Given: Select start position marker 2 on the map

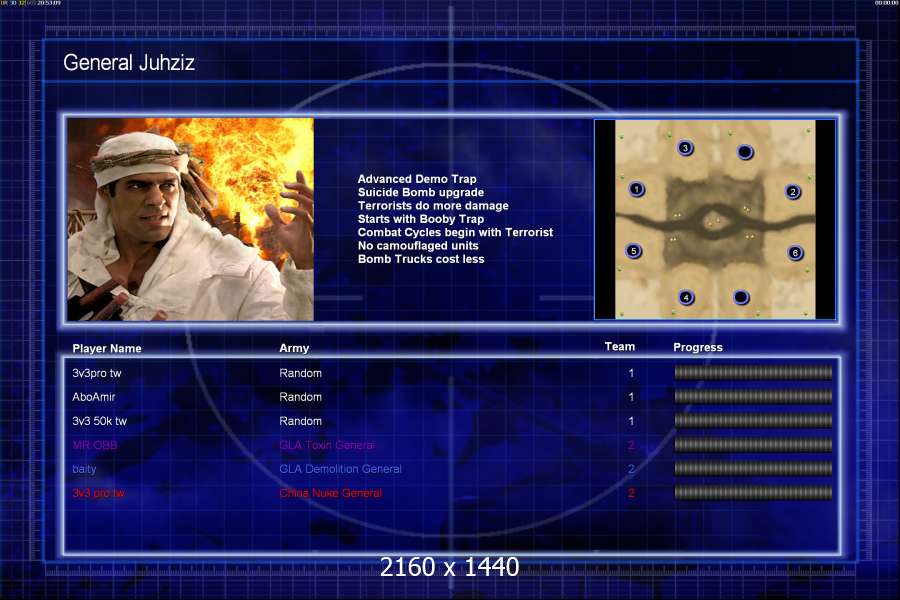Looking at the screenshot, I should coord(793,192).
